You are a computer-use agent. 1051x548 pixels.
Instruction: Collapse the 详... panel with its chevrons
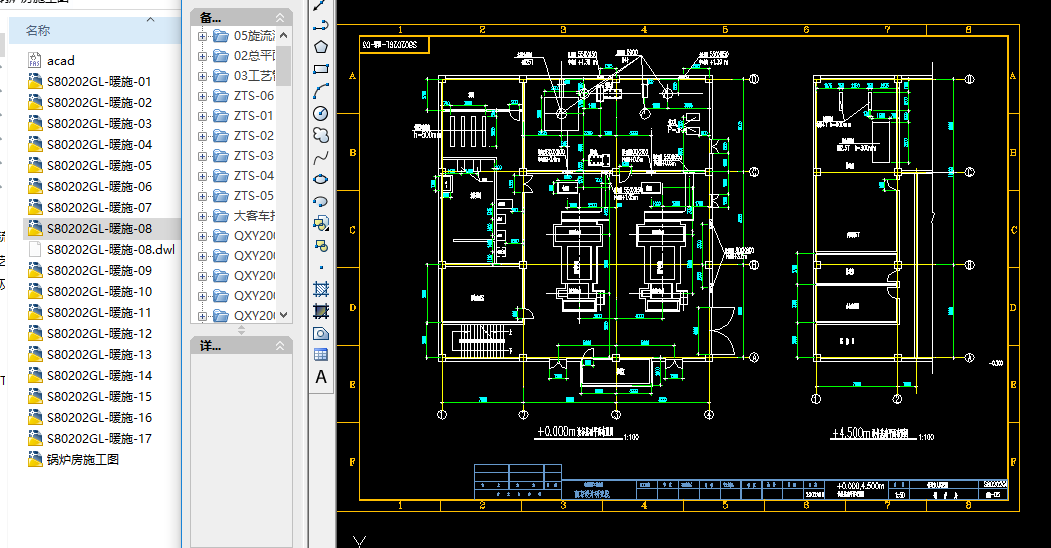(x=280, y=346)
